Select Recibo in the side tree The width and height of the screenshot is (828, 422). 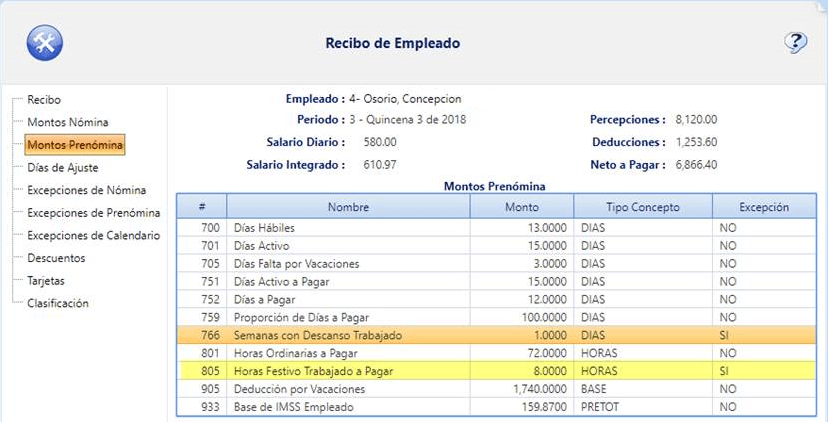click(44, 100)
